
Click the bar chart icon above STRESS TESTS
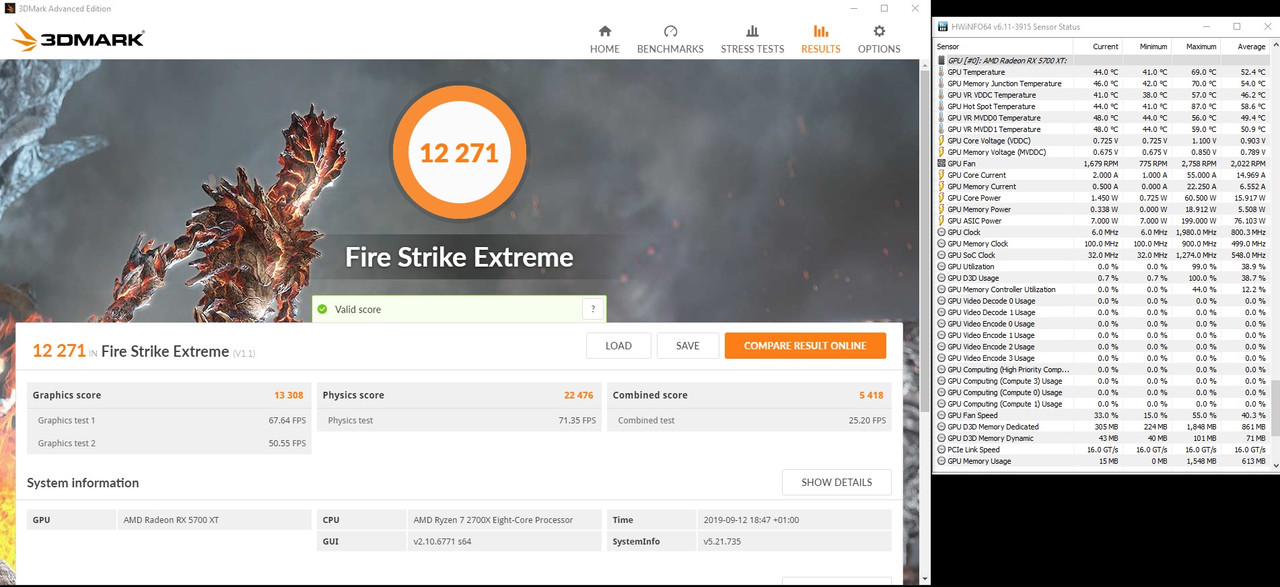pos(752,31)
